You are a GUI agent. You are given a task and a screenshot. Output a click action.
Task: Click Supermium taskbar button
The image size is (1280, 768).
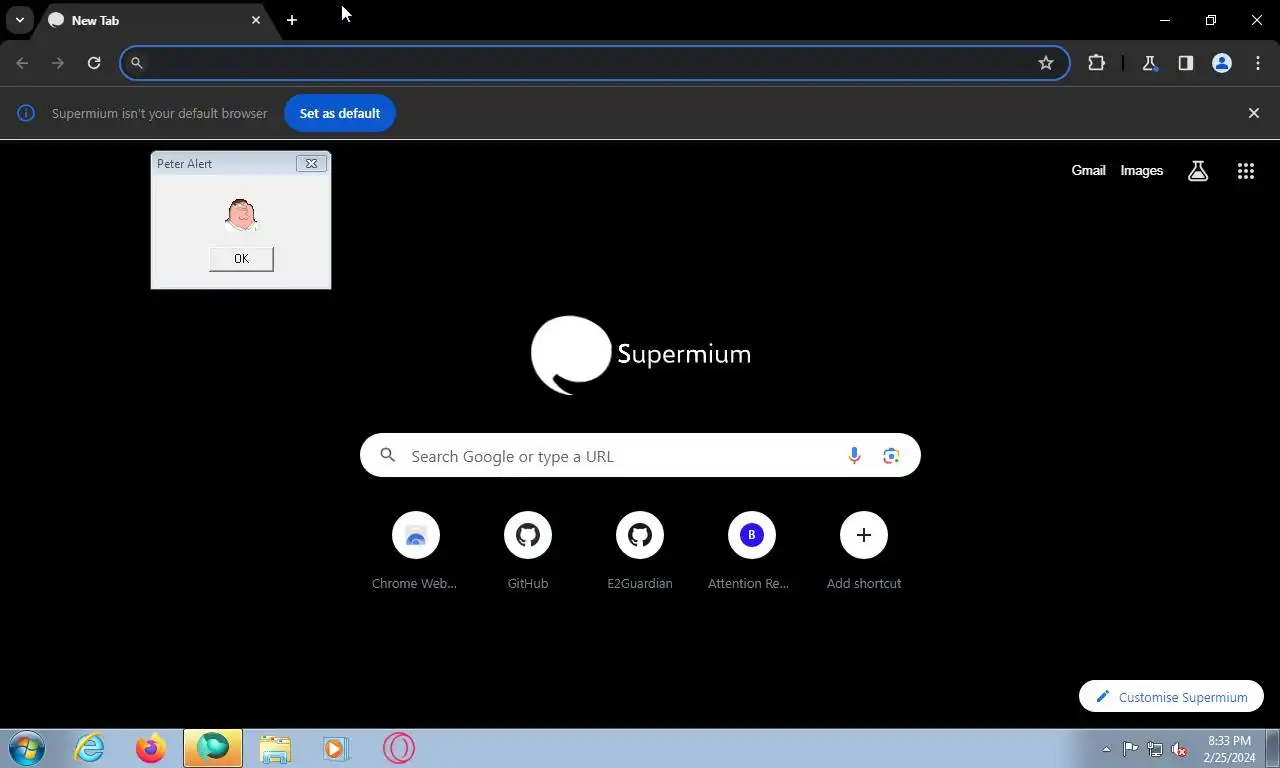[x=213, y=748]
